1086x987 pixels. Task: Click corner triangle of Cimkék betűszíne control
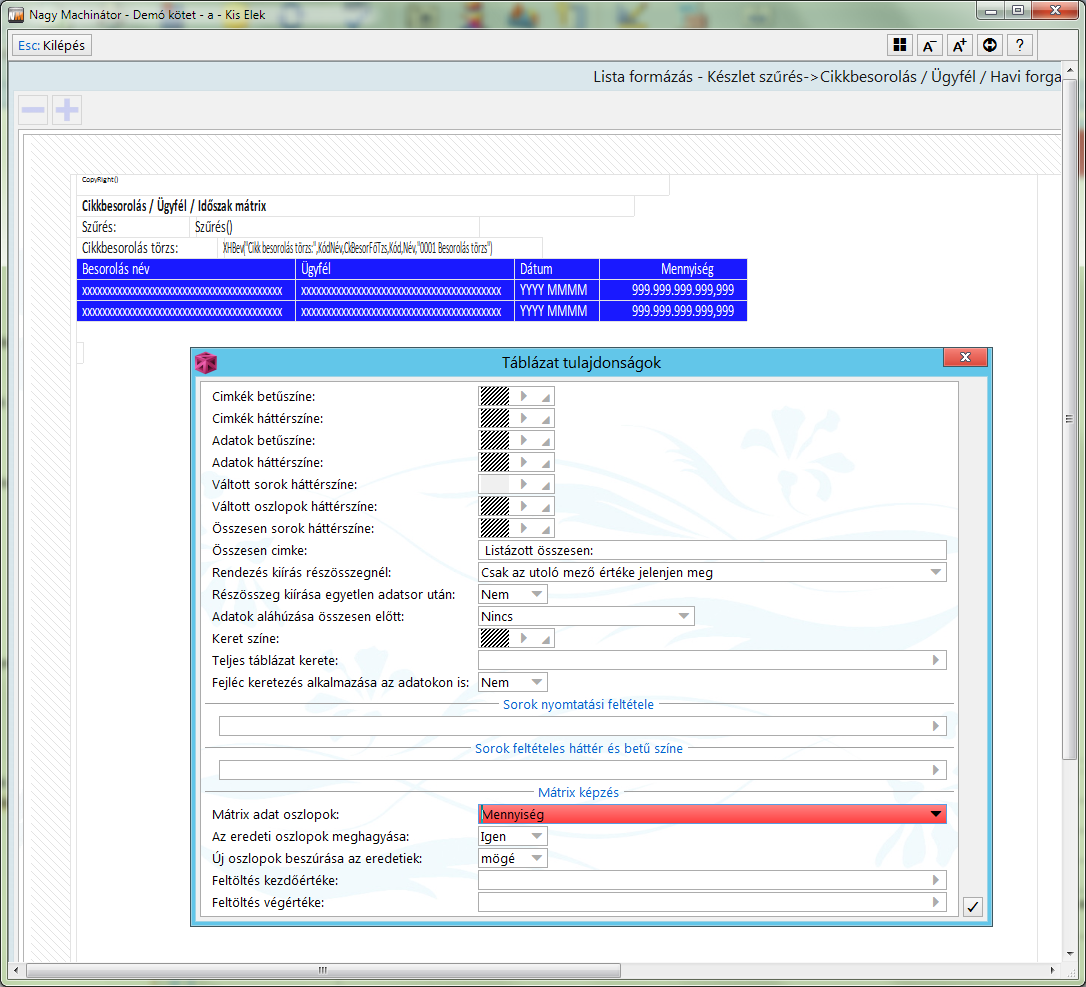(x=546, y=398)
